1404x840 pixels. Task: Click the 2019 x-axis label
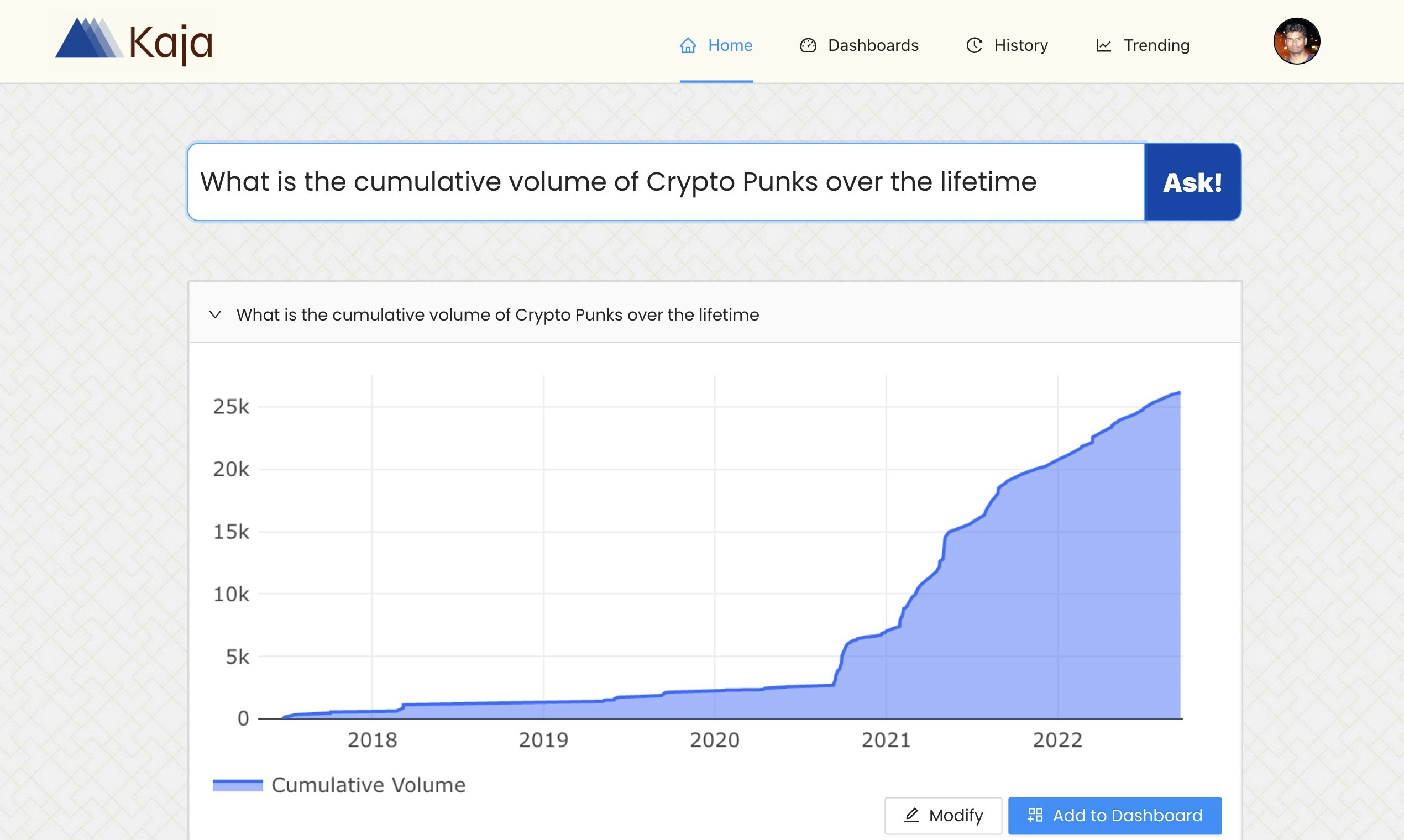543,741
